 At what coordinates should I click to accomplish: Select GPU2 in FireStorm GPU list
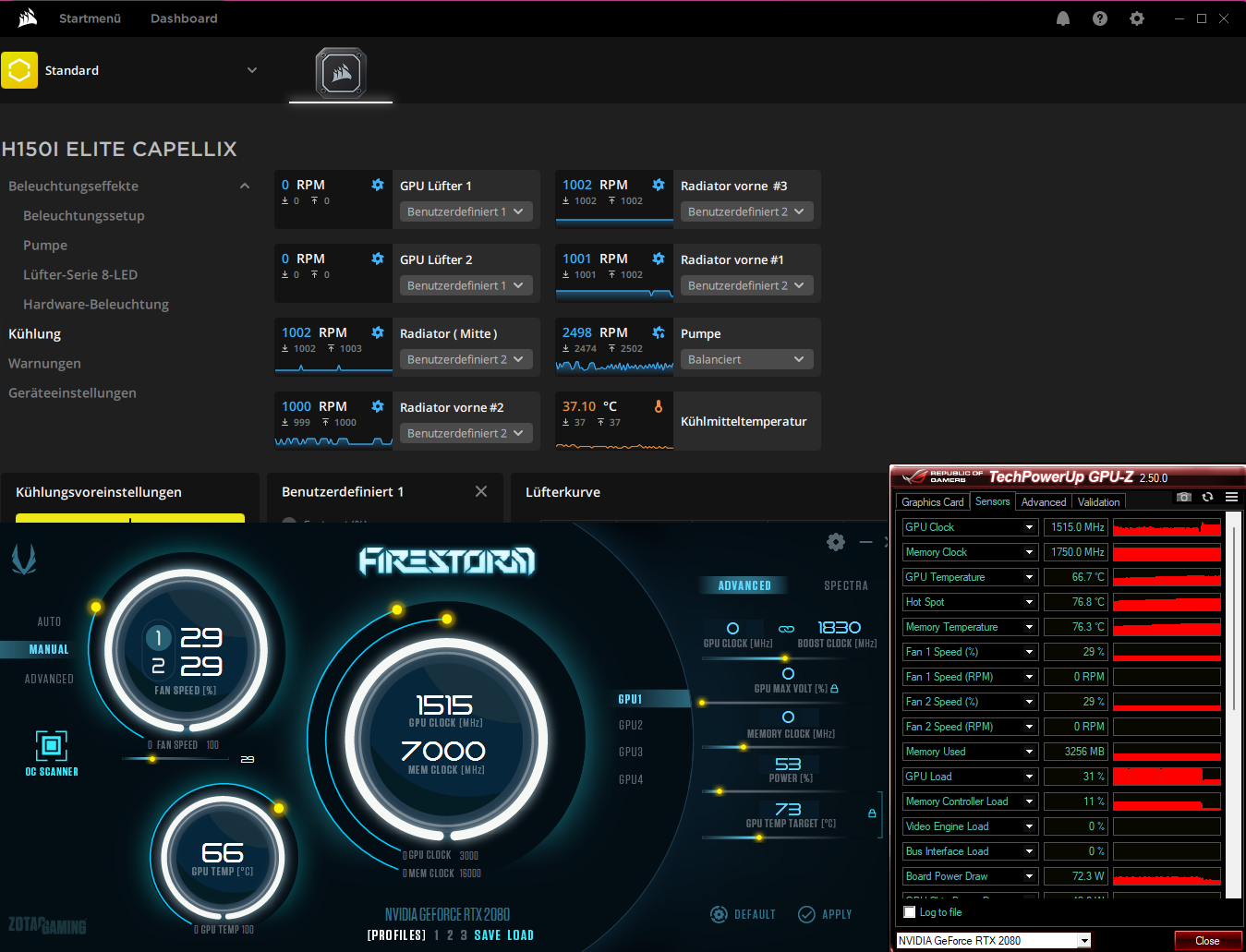point(631,726)
